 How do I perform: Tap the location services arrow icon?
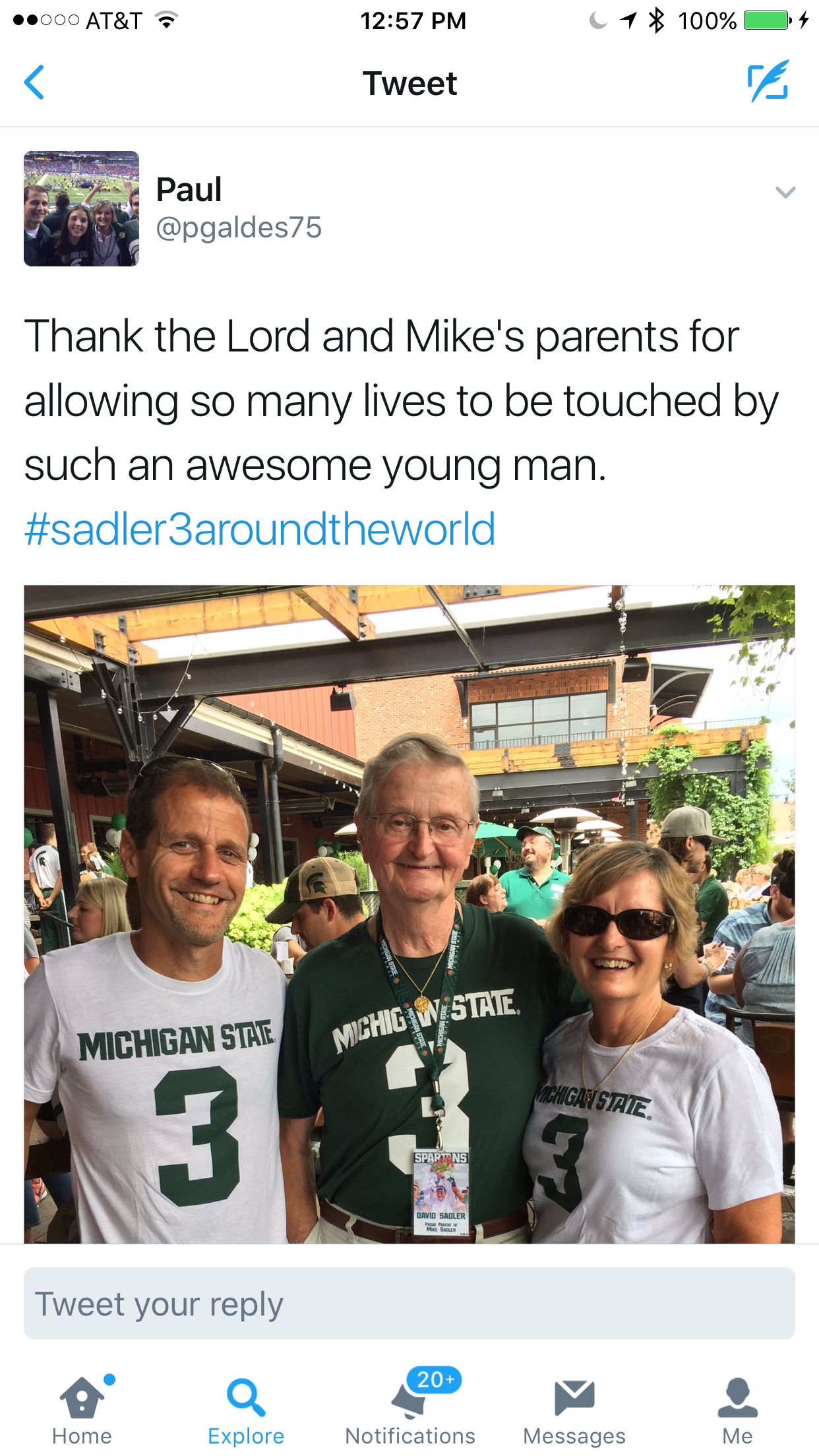point(628,20)
